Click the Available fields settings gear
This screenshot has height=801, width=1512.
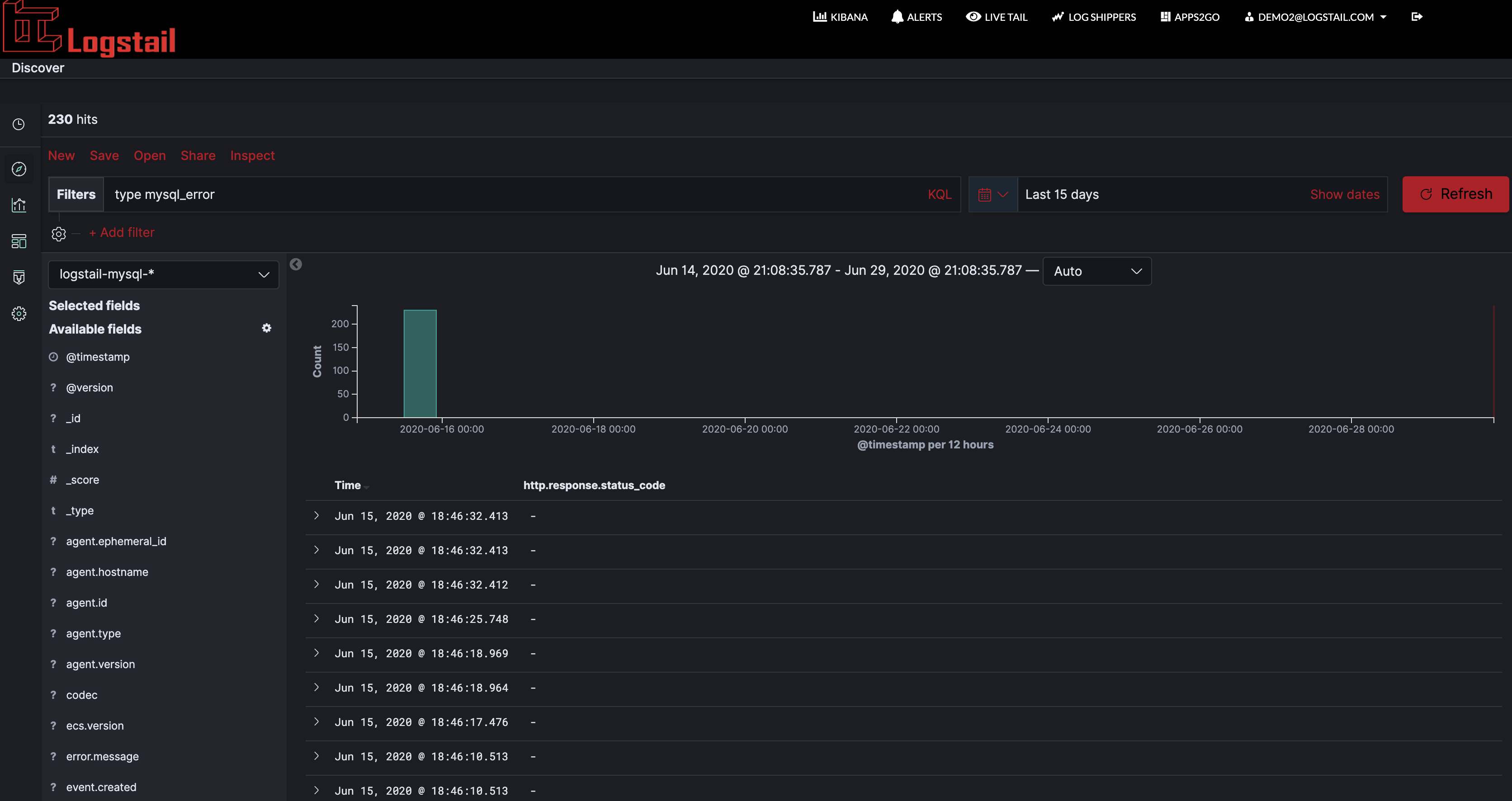(x=266, y=328)
